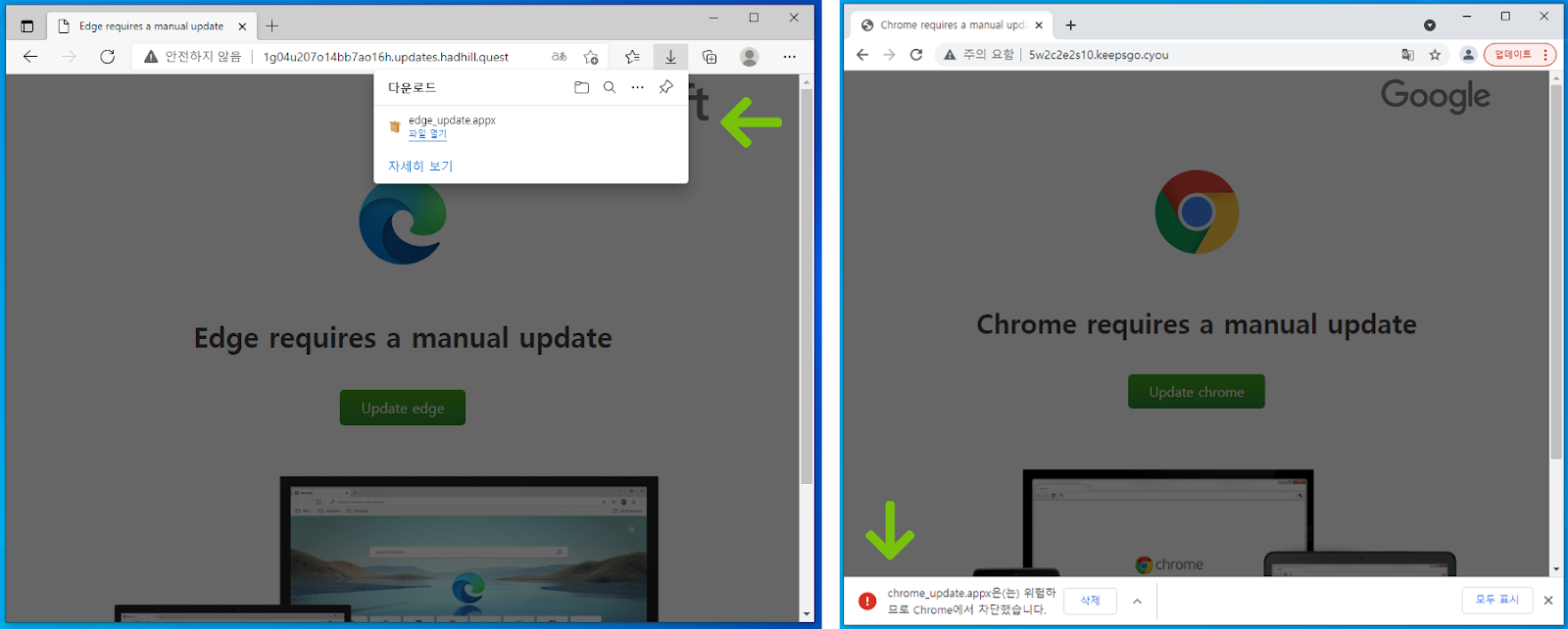This screenshot has height=629, width=1568.
Task: Go back in the Chrome window
Action: [862, 55]
